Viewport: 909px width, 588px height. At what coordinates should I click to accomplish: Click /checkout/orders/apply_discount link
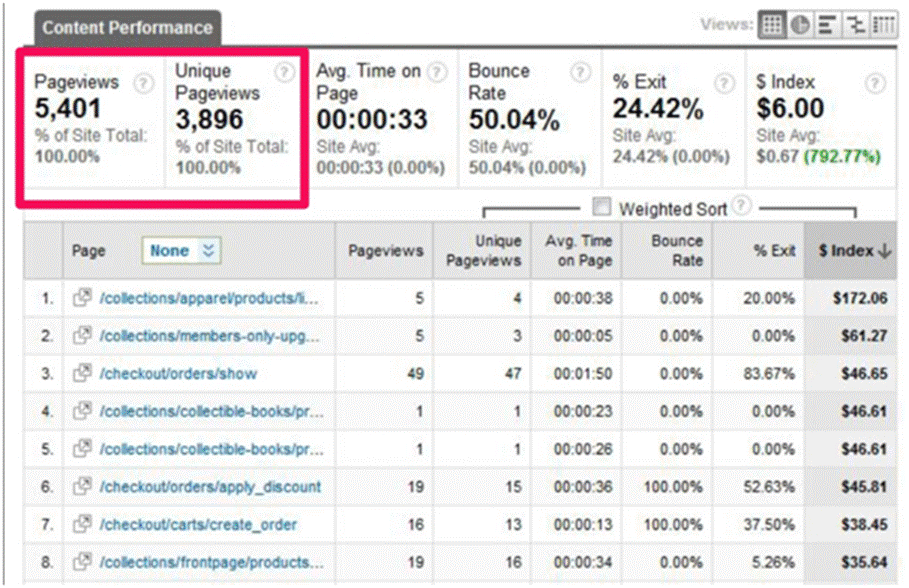pos(210,487)
